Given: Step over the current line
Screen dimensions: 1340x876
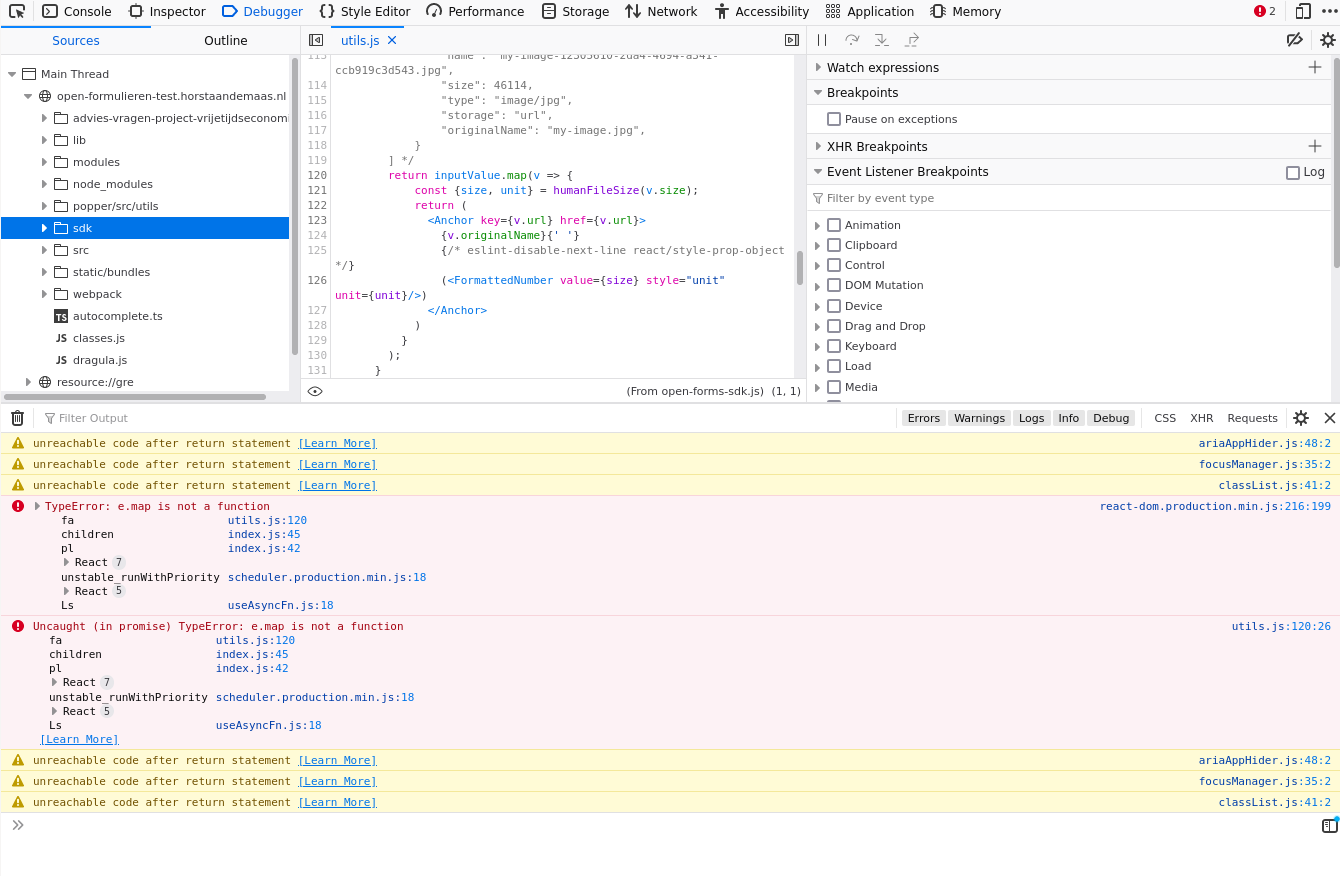Looking at the screenshot, I should coord(851,40).
